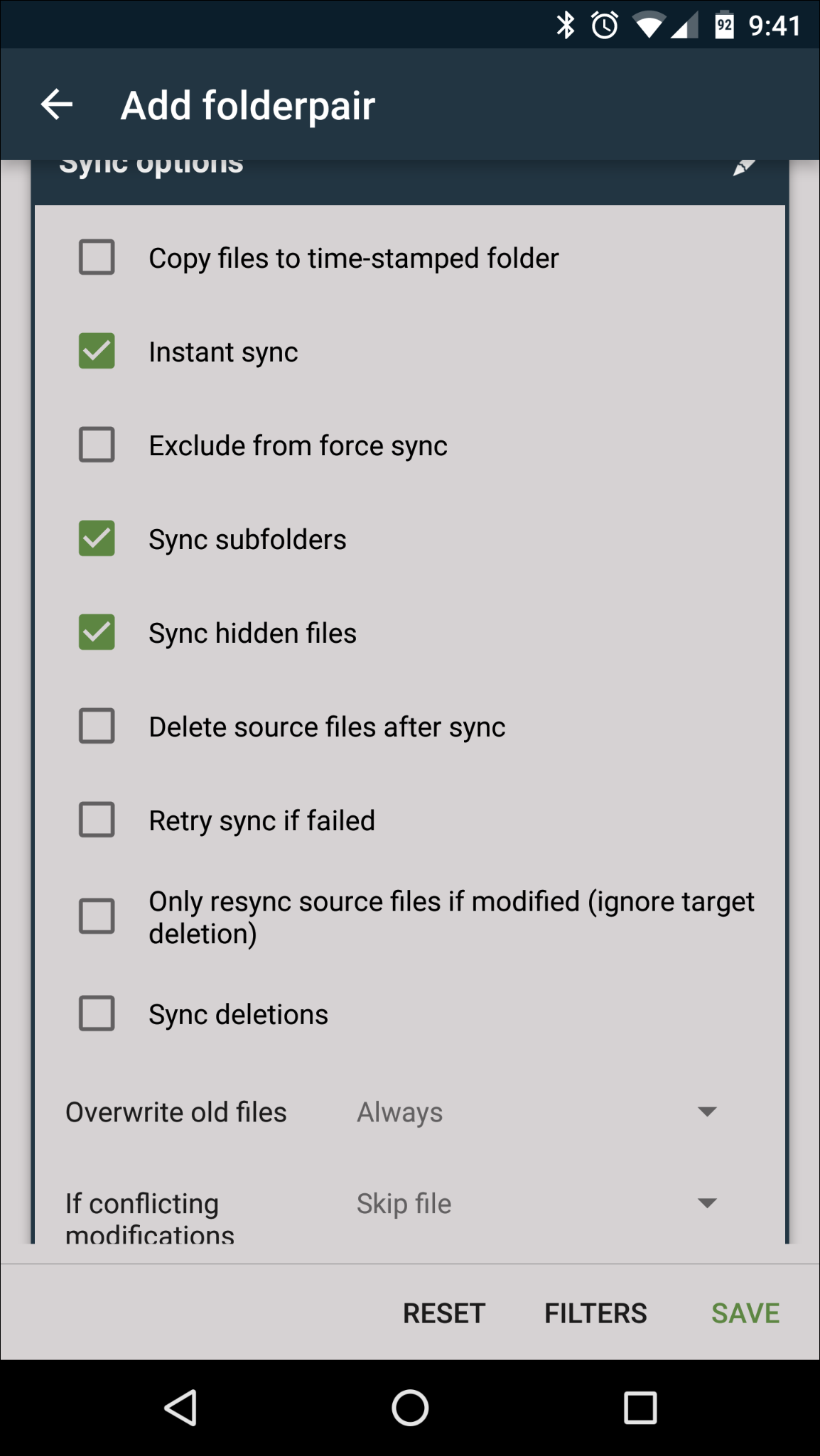The image size is (820, 1456).
Task: Tap the pin icon beside Sync options
Action: point(743,167)
